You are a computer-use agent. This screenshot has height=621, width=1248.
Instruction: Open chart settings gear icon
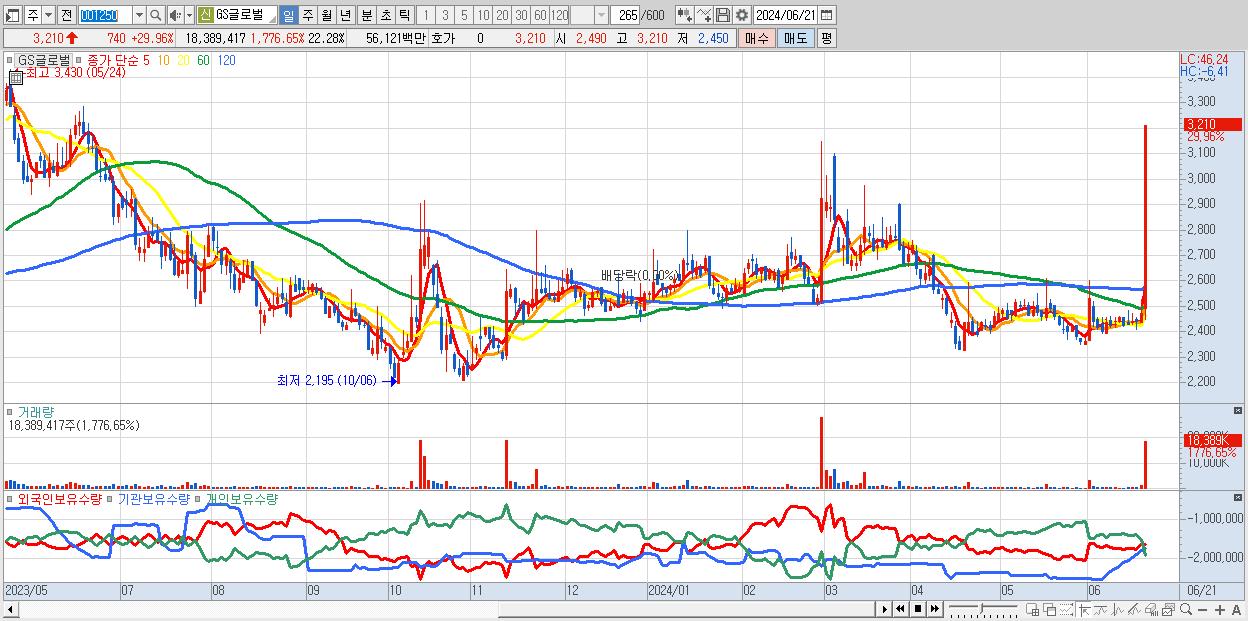click(742, 15)
